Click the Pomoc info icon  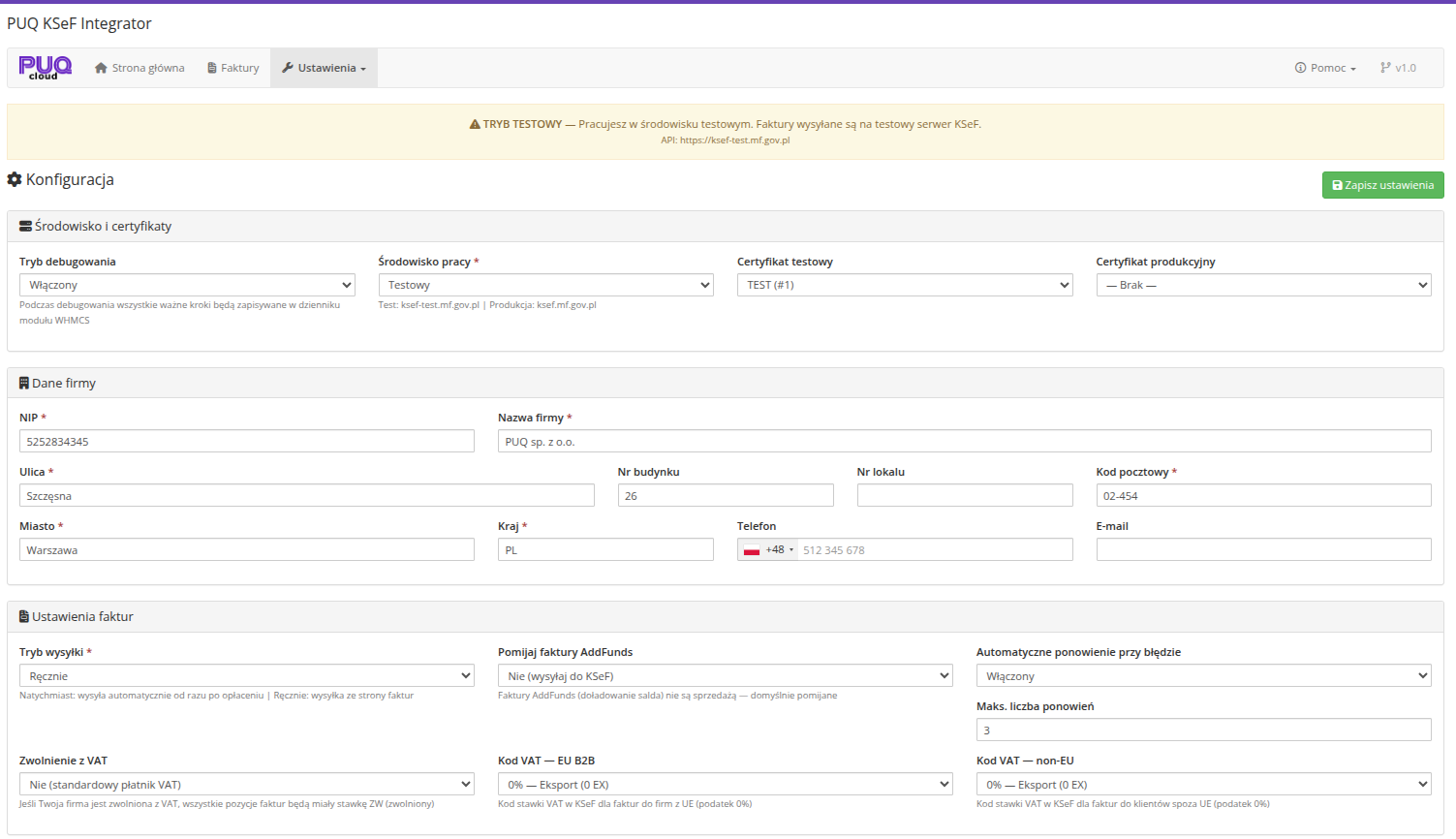pyautogui.click(x=1300, y=68)
